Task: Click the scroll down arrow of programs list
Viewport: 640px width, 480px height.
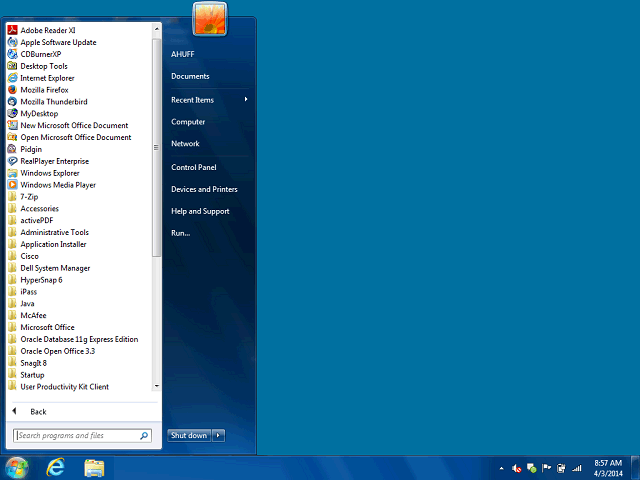Action: [x=156, y=386]
